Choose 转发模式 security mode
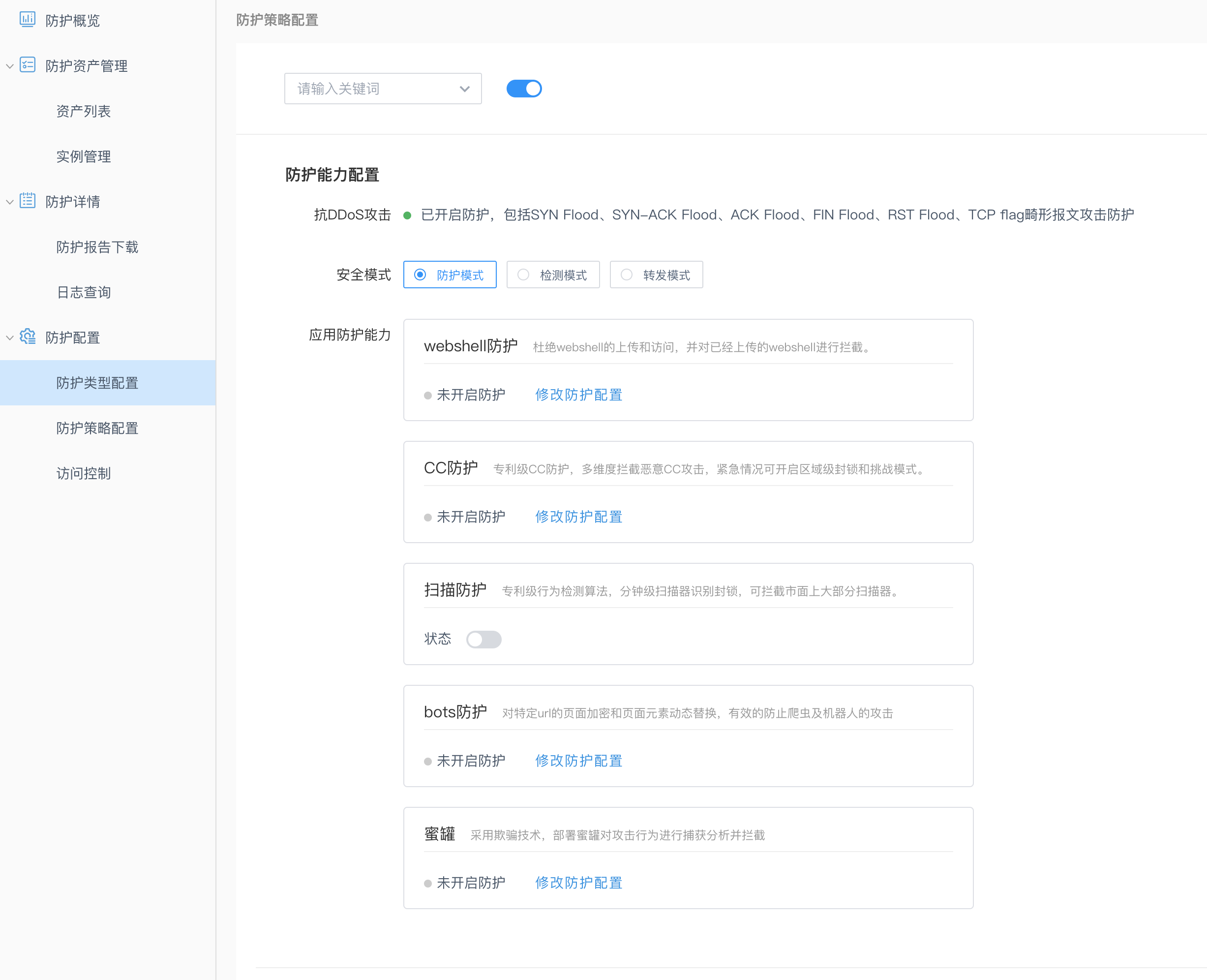This screenshot has width=1207, height=980. pyautogui.click(x=656, y=275)
